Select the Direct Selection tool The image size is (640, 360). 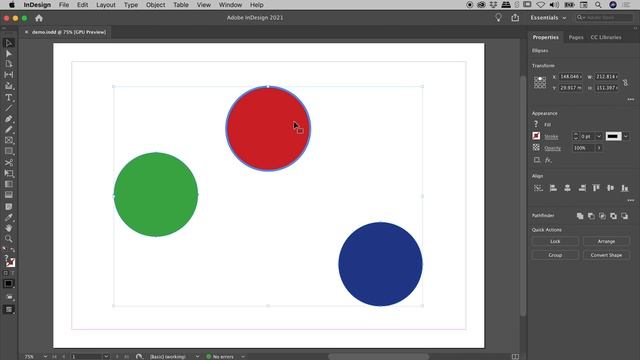(x=9, y=53)
